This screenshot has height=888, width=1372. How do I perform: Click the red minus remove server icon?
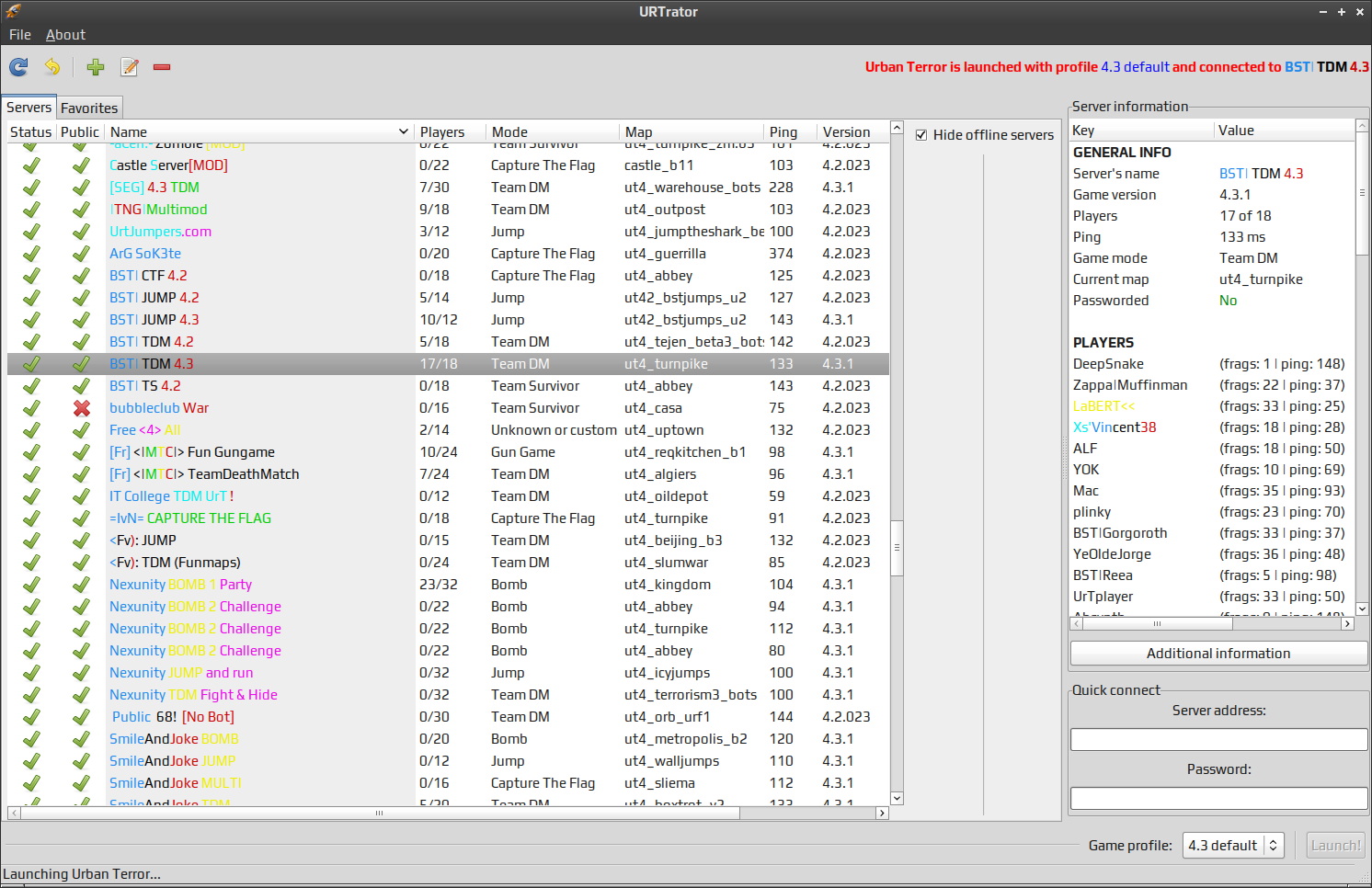click(x=162, y=67)
